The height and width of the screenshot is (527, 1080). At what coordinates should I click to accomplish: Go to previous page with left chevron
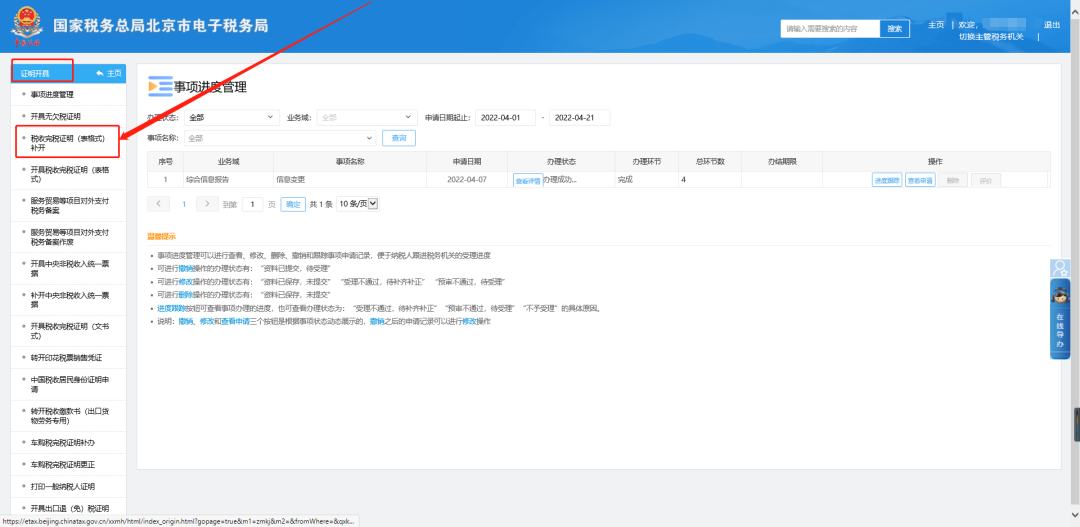point(158,204)
